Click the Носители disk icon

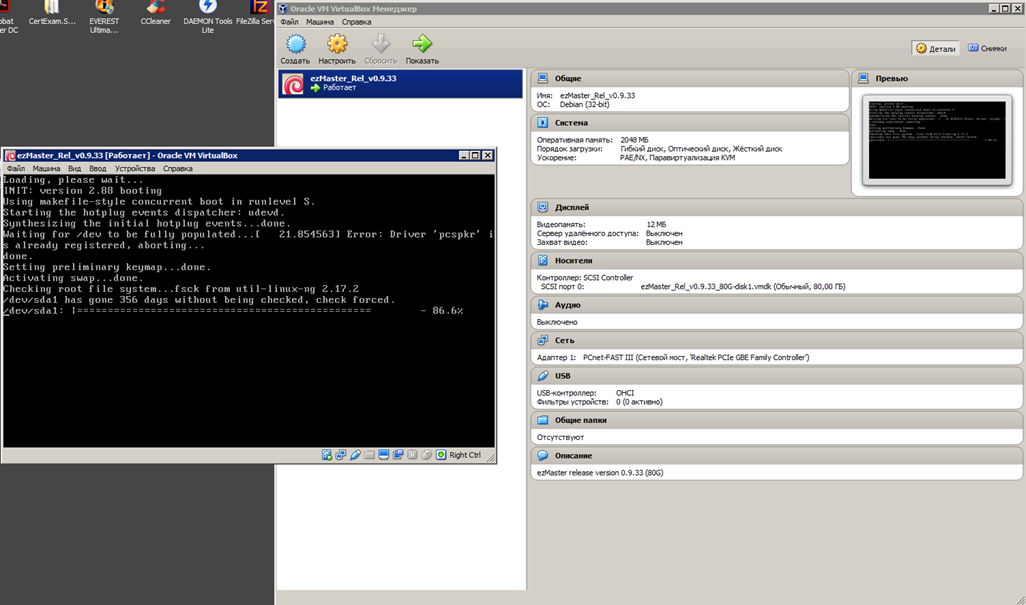pos(542,260)
